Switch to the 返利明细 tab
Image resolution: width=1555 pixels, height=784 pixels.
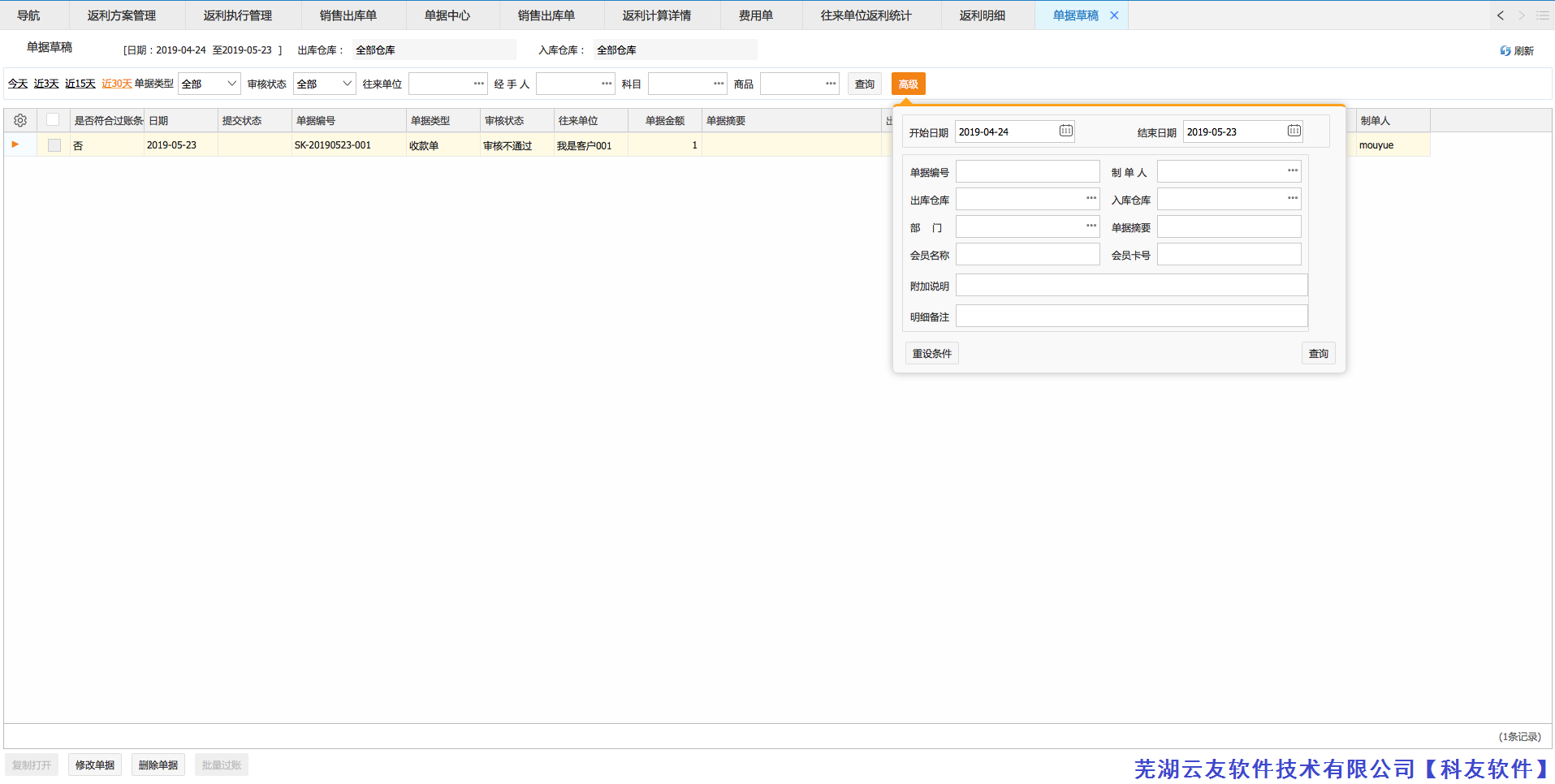coord(983,15)
